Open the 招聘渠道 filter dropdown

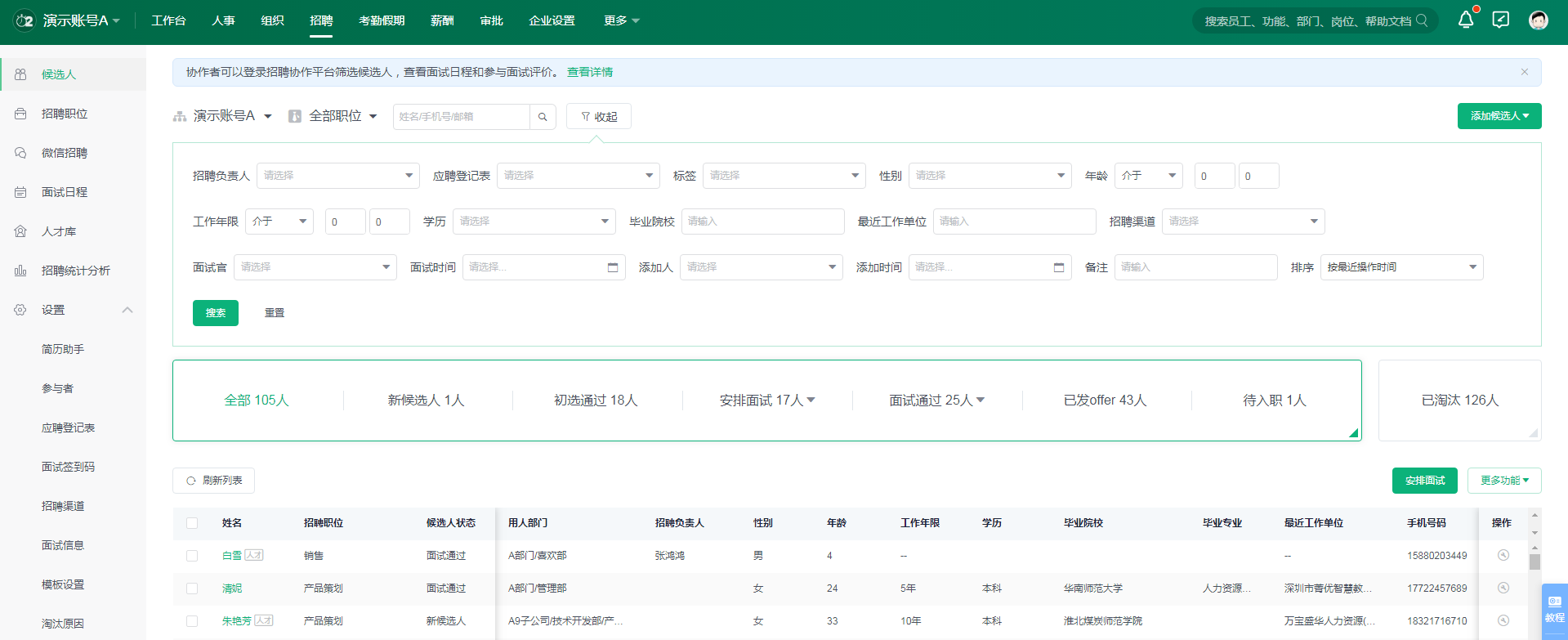[x=1244, y=222]
